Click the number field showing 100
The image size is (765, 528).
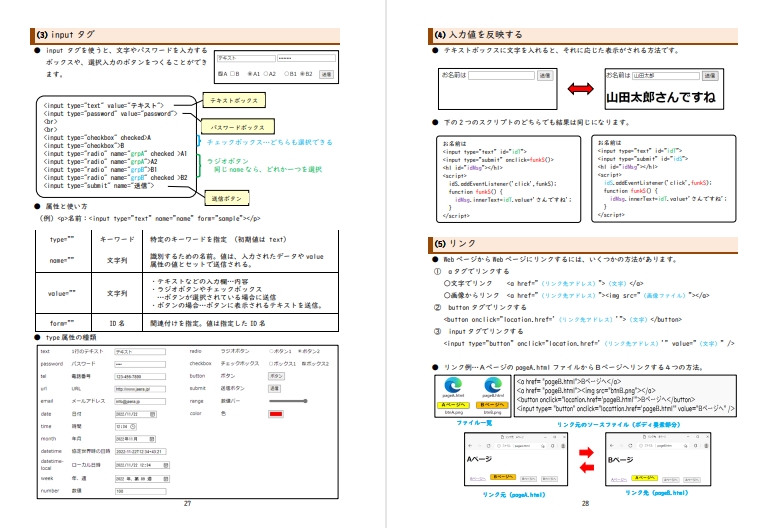click(141, 491)
